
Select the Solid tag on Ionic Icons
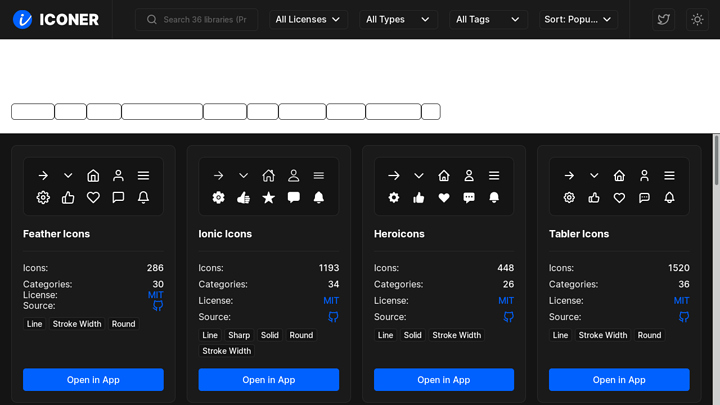pyautogui.click(x=270, y=335)
